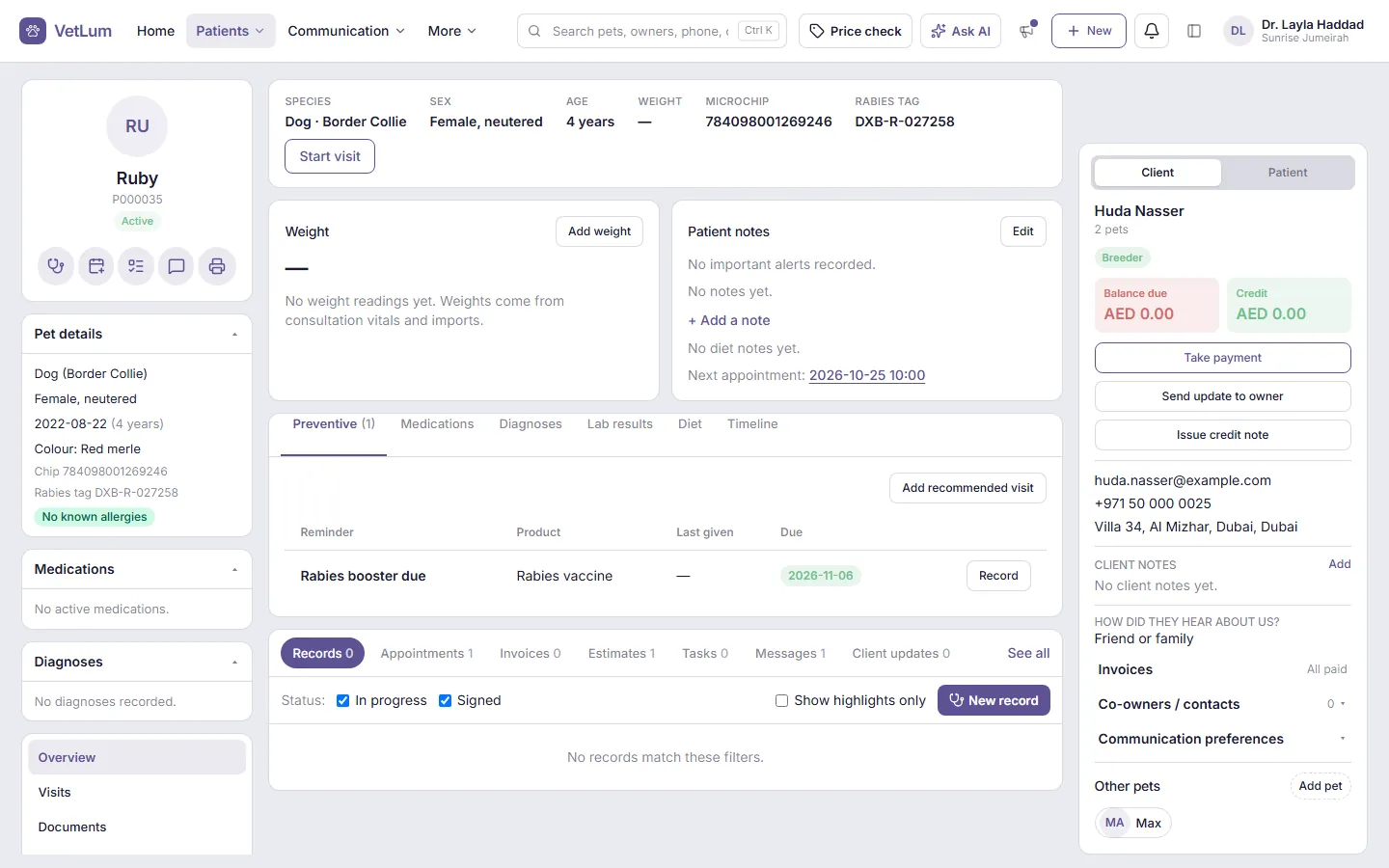Click the printer icon under Ruby

pyautogui.click(x=217, y=266)
